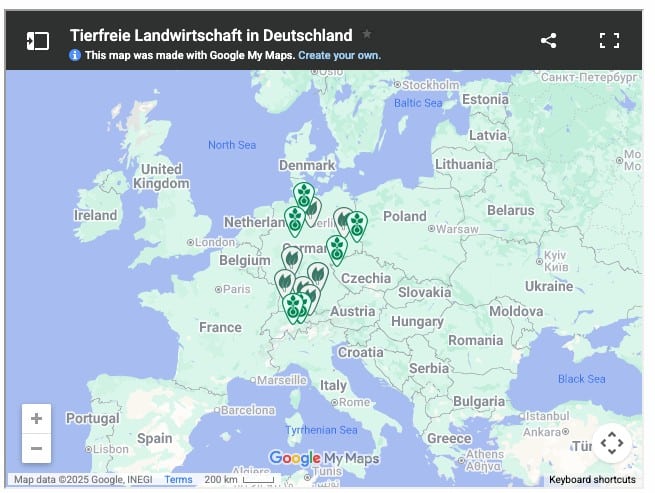Click the share map icon
Image resolution: width=655 pixels, height=493 pixels.
coord(548,41)
